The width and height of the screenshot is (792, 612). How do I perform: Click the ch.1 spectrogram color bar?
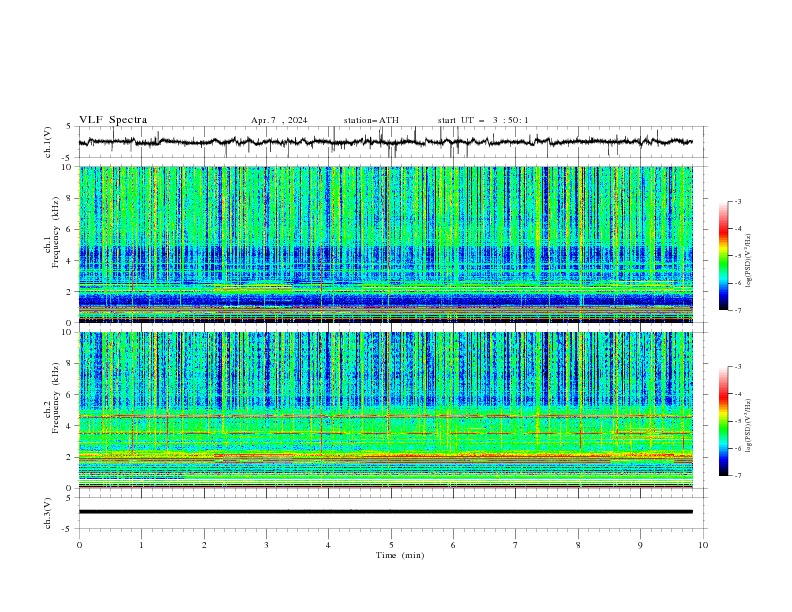click(x=723, y=256)
